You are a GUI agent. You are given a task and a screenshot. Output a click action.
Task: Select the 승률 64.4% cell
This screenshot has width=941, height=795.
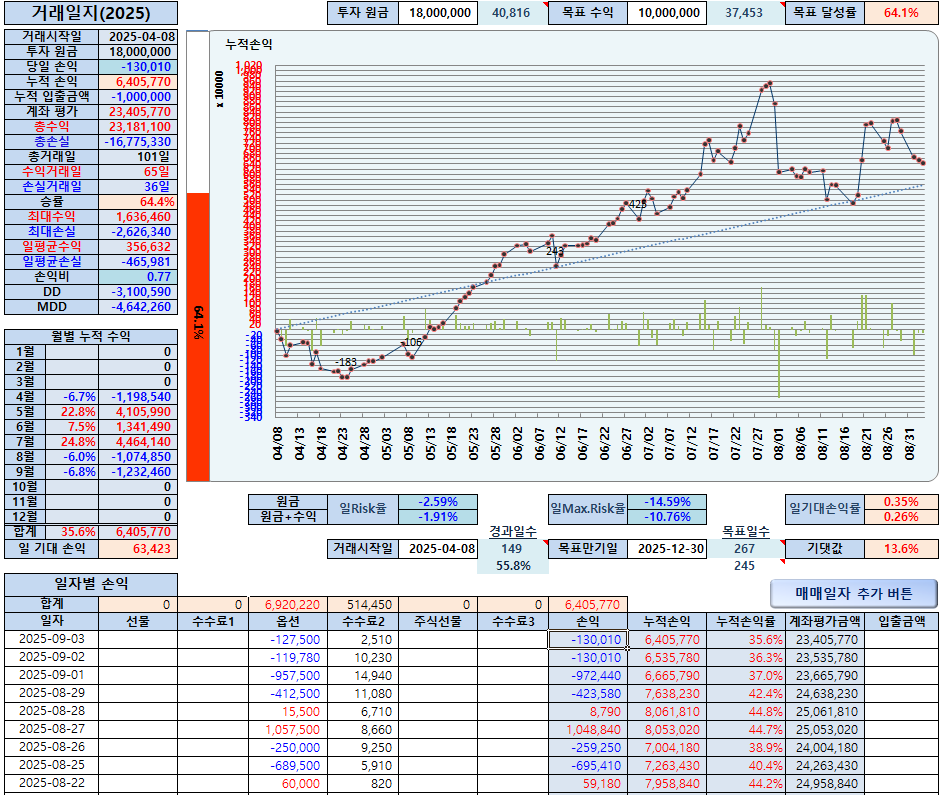pos(138,202)
